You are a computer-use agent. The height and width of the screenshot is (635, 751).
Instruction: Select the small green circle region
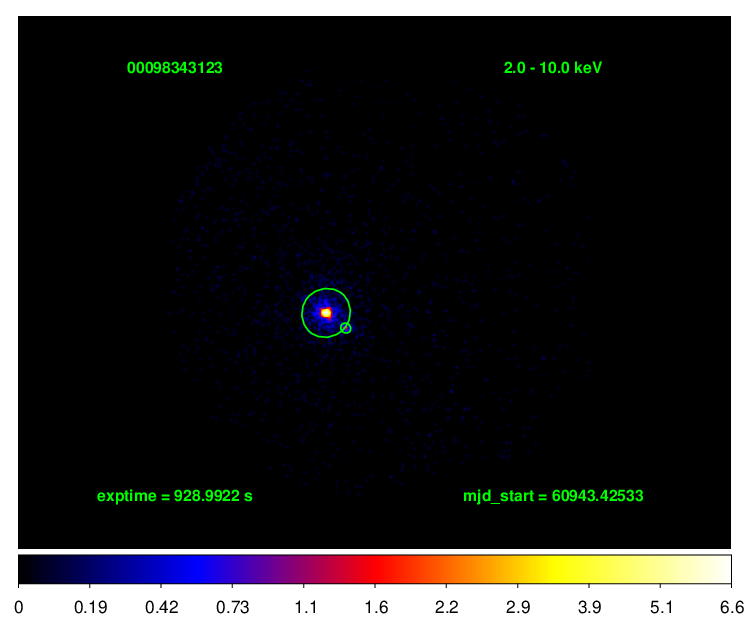[346, 328]
